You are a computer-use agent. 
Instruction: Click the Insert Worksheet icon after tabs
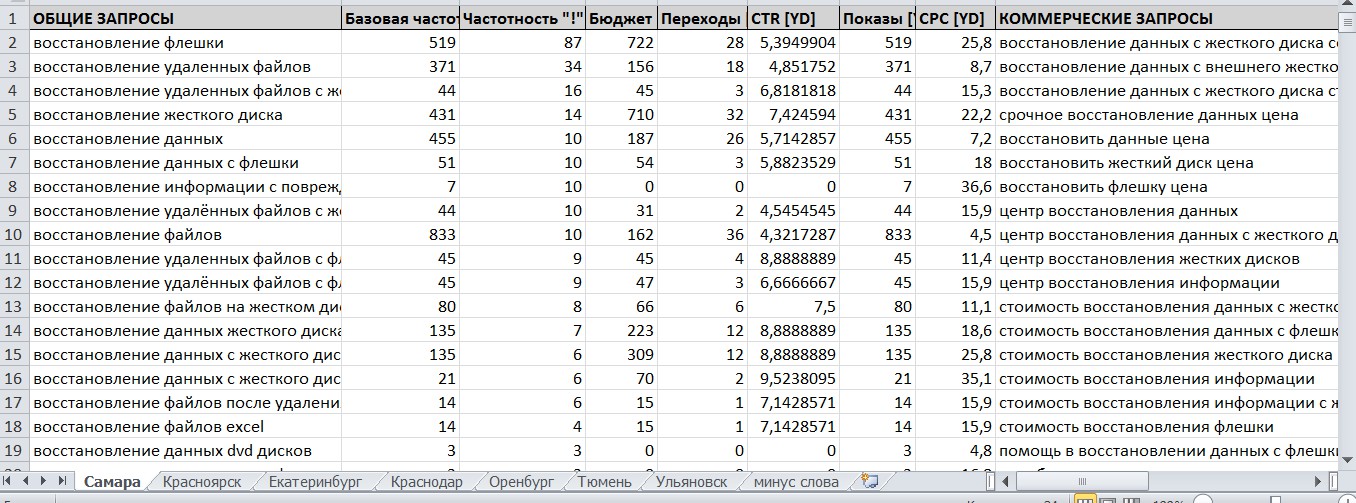coord(869,481)
